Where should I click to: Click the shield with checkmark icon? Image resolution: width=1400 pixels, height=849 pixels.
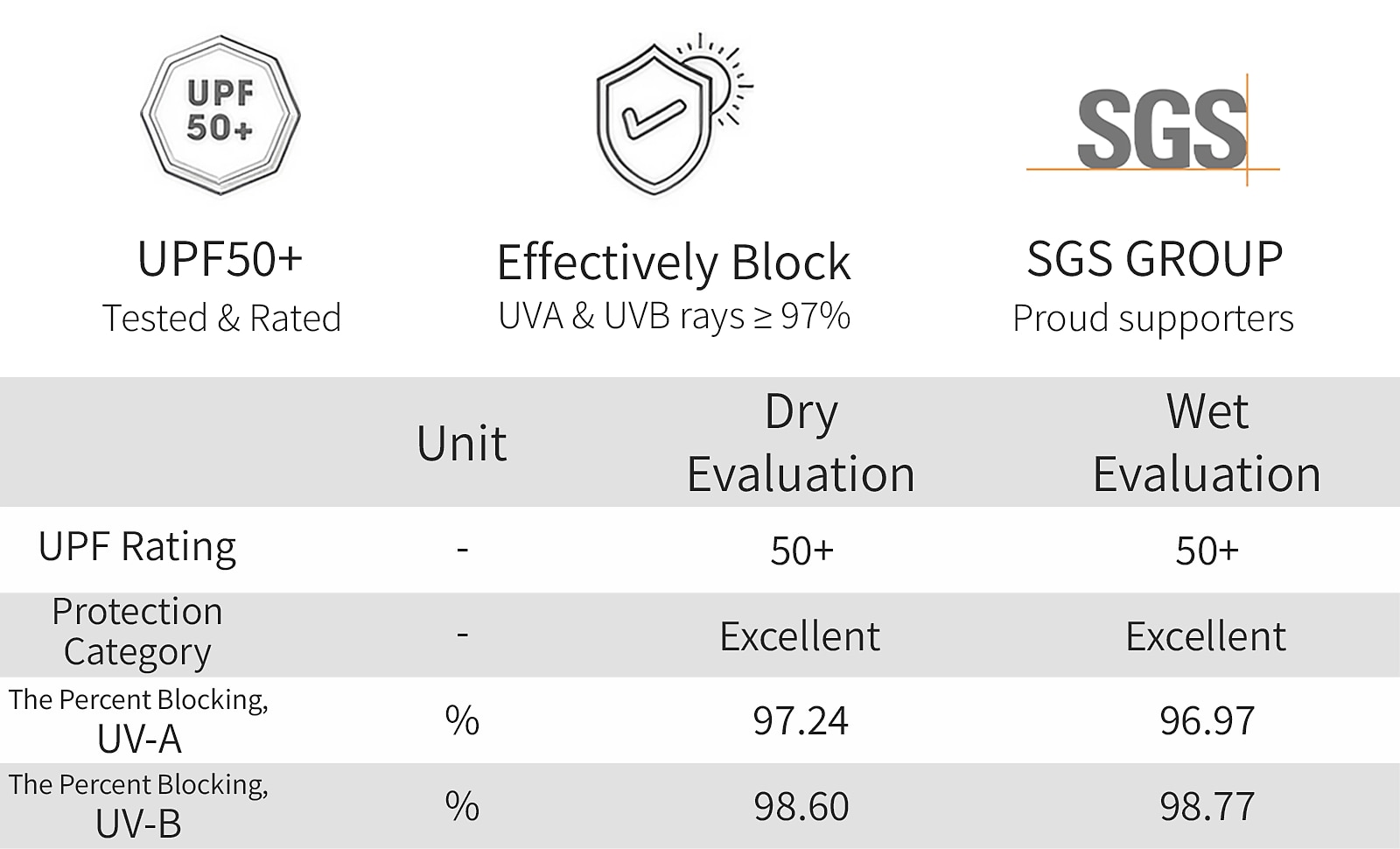click(654, 120)
